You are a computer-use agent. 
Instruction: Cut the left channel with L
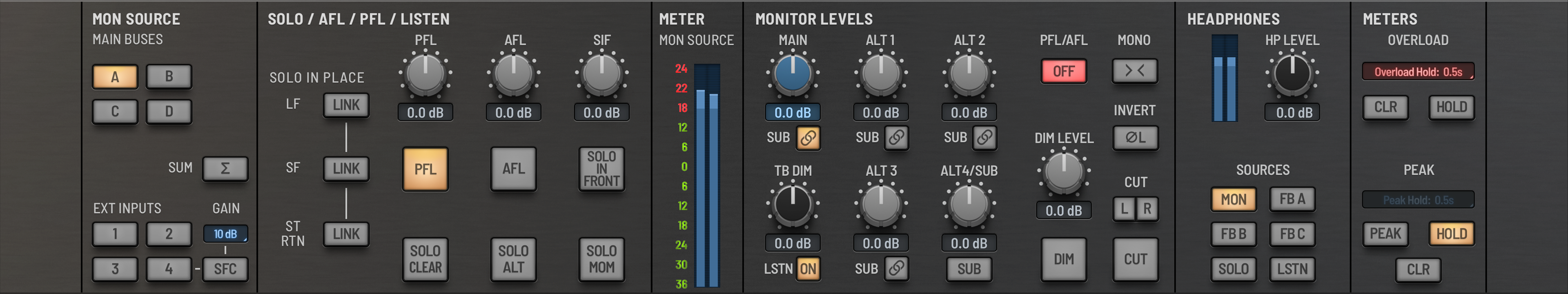[1124, 209]
